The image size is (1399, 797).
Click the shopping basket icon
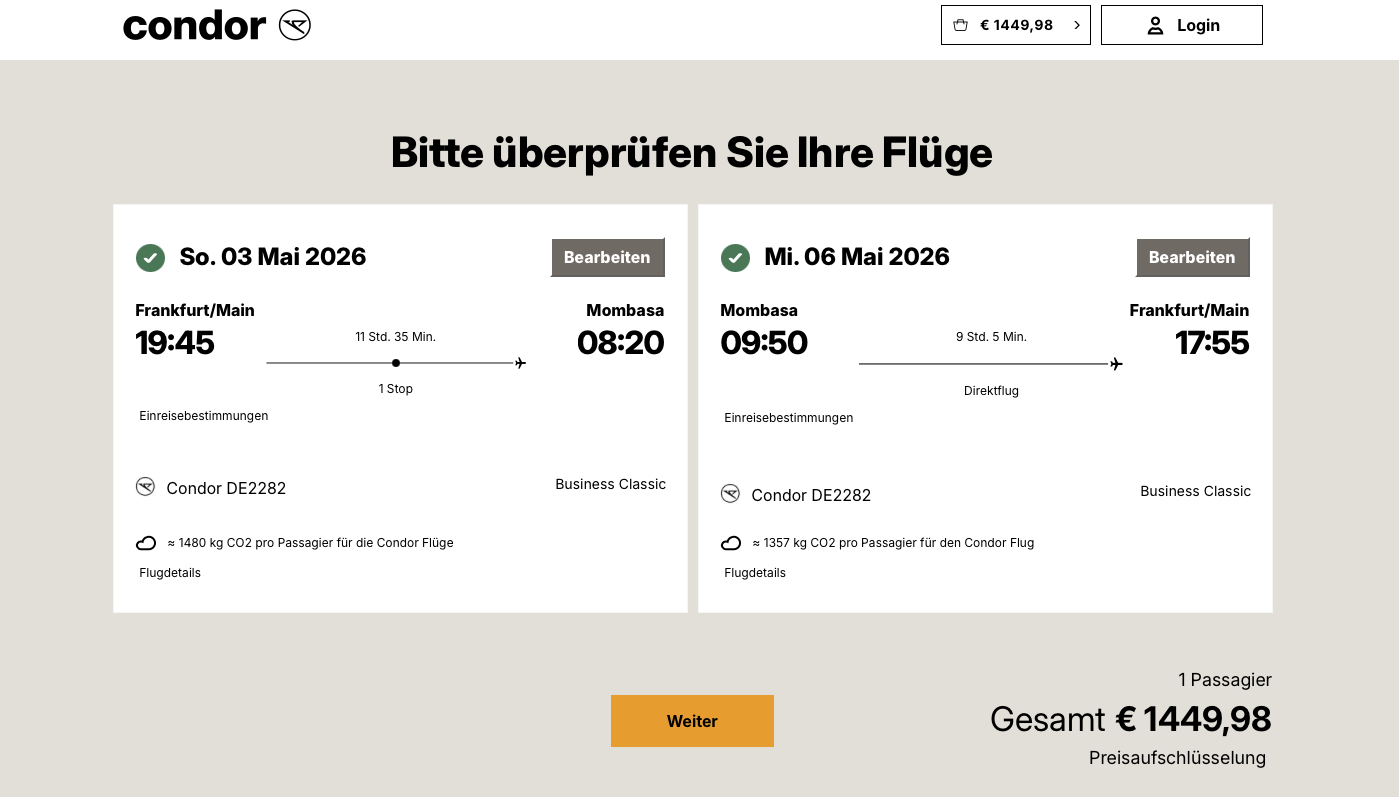[960, 25]
